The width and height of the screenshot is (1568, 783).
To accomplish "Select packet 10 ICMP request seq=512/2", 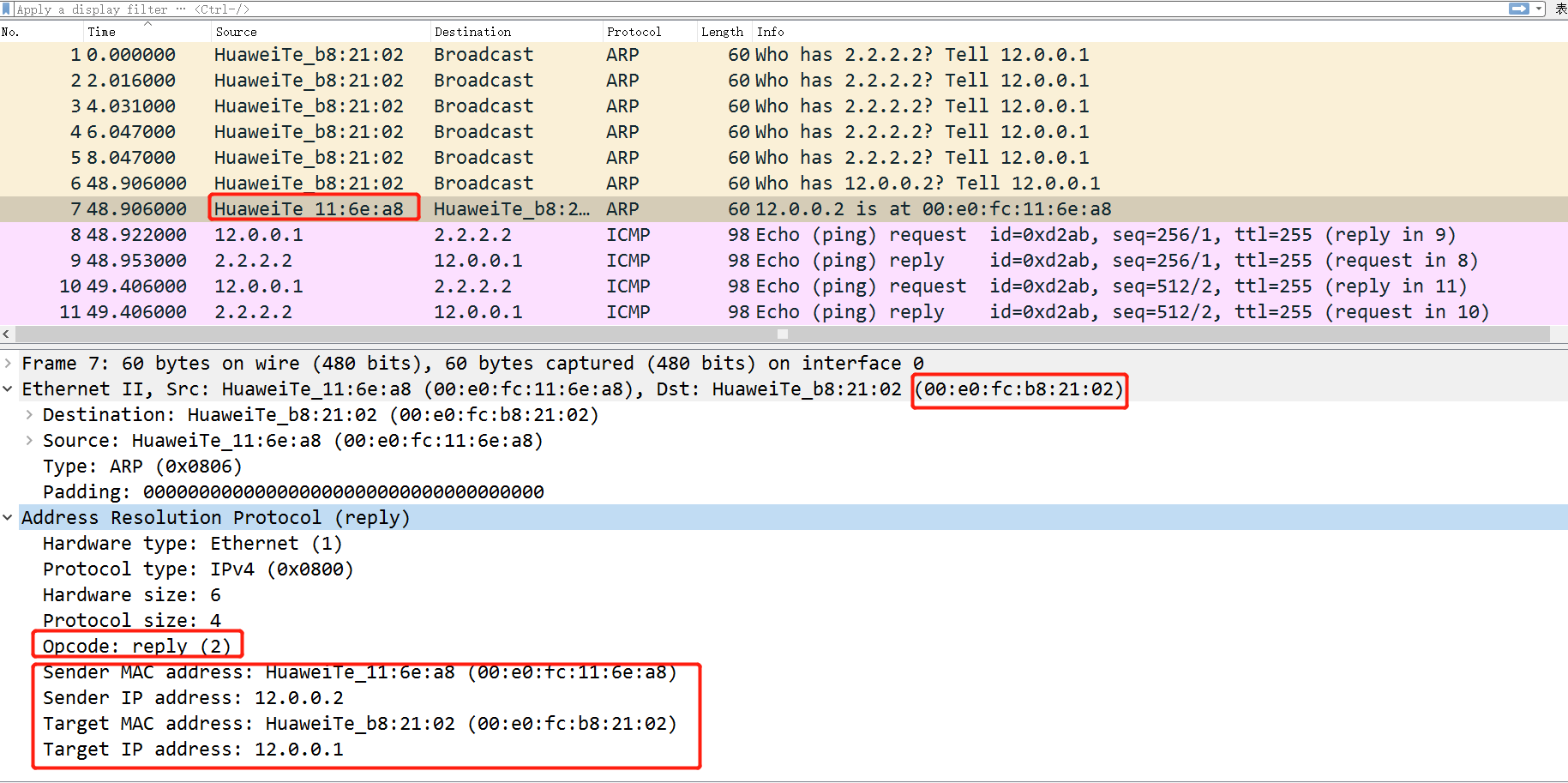I will pos(784,286).
